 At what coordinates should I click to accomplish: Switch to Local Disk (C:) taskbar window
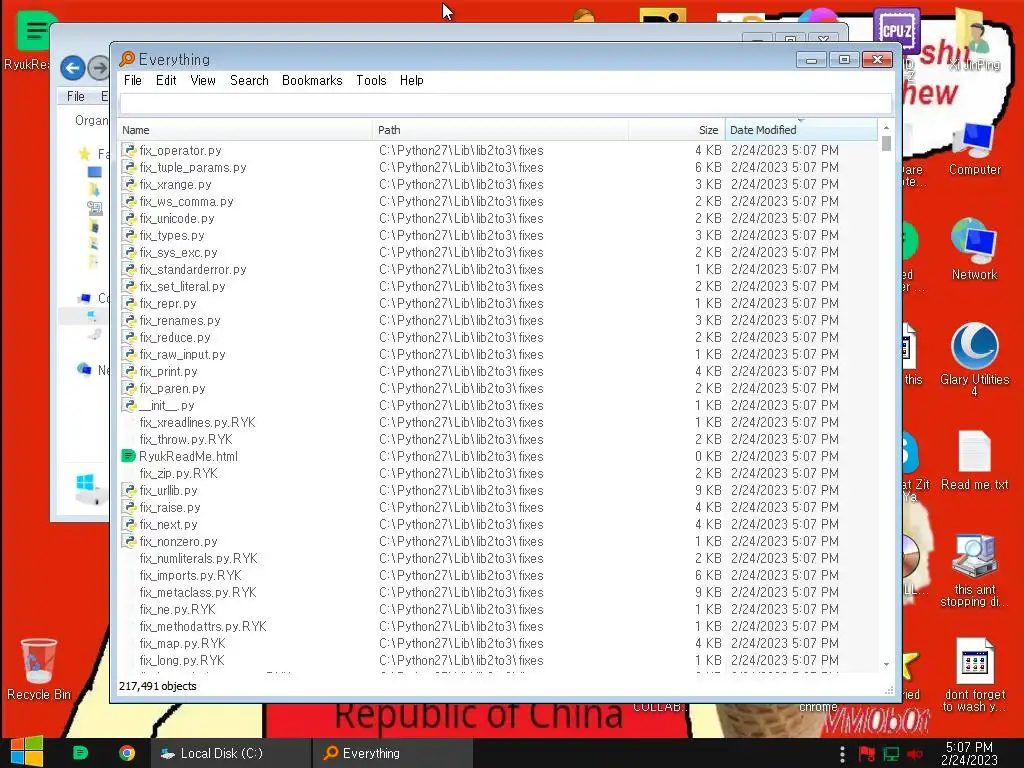(231, 753)
